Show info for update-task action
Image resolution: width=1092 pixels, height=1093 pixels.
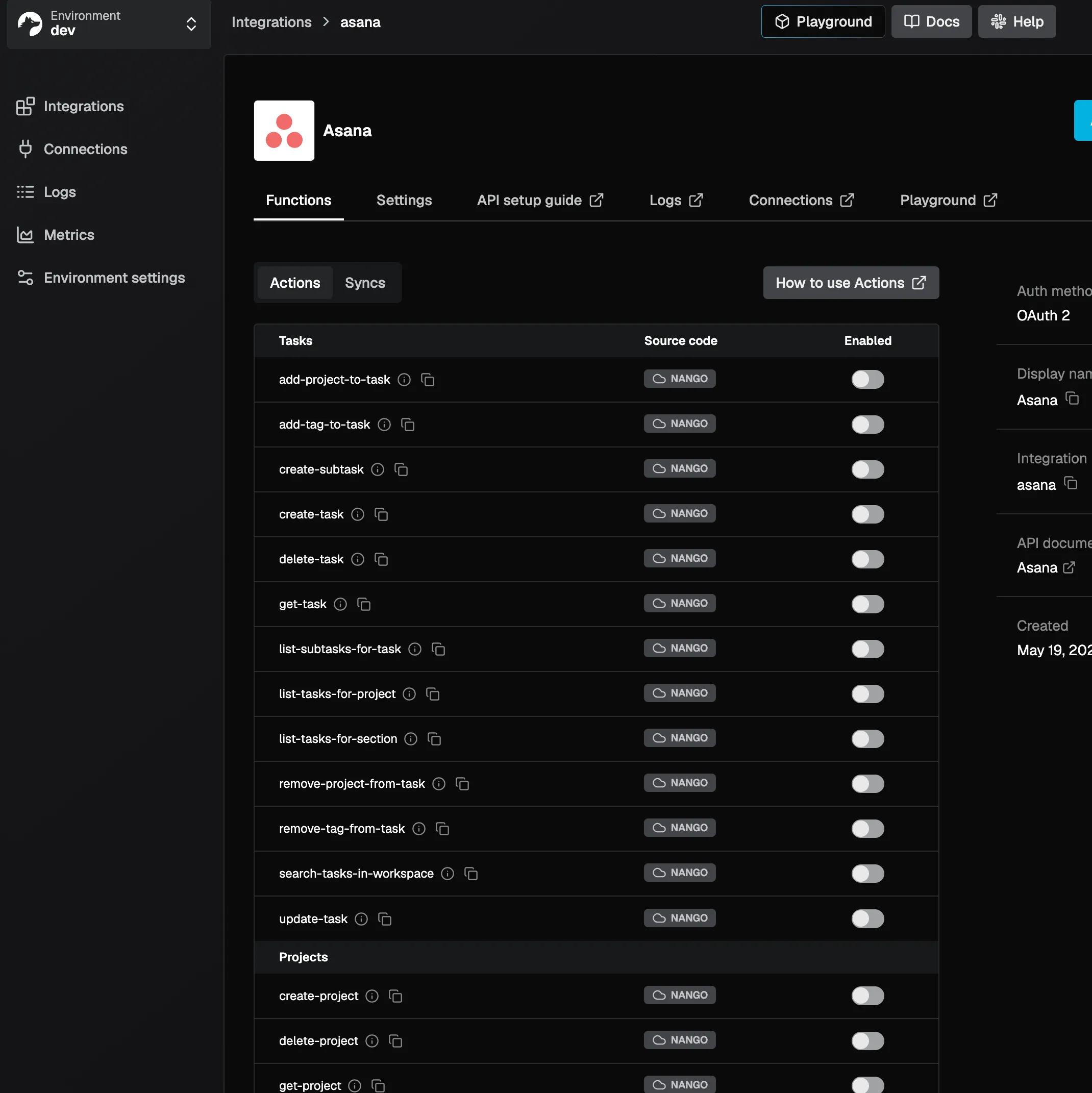pyautogui.click(x=361, y=919)
